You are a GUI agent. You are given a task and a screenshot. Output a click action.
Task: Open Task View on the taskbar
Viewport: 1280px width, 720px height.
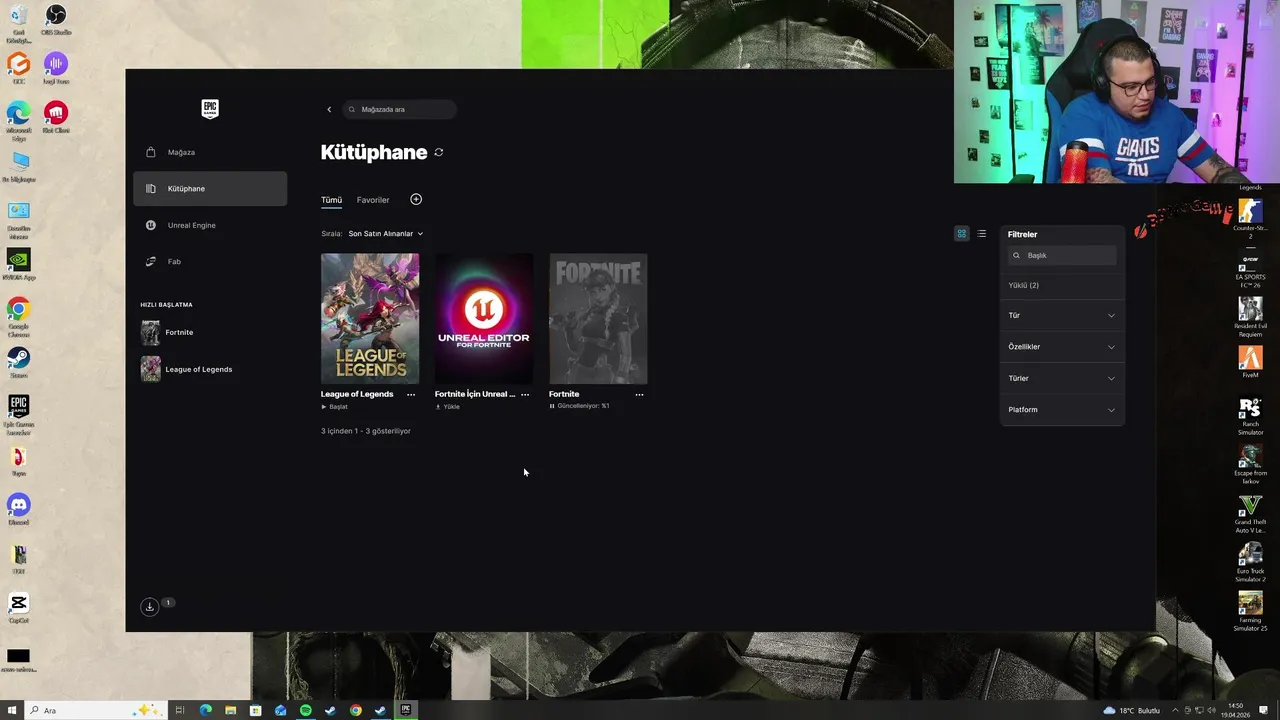pyautogui.click(x=180, y=710)
